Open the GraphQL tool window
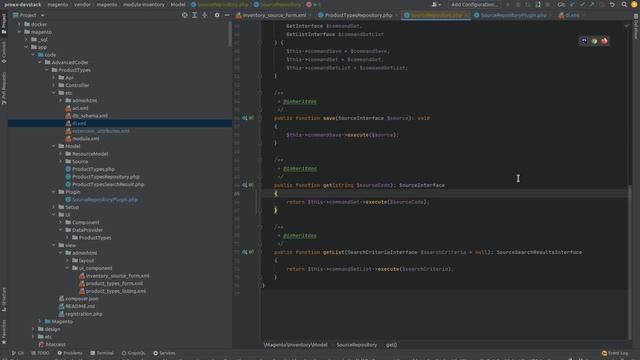The image size is (640, 360). 133,353
